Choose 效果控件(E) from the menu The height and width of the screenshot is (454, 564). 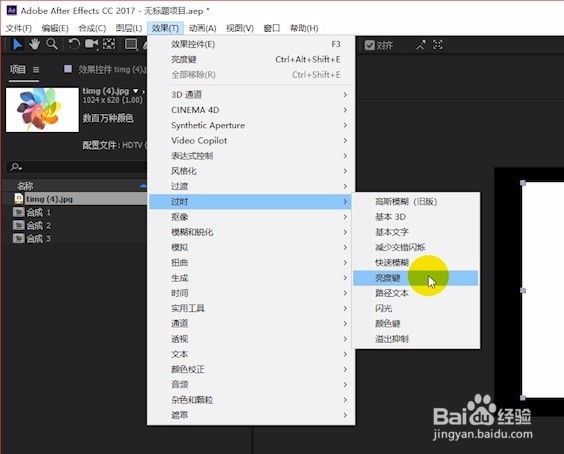tap(252, 44)
